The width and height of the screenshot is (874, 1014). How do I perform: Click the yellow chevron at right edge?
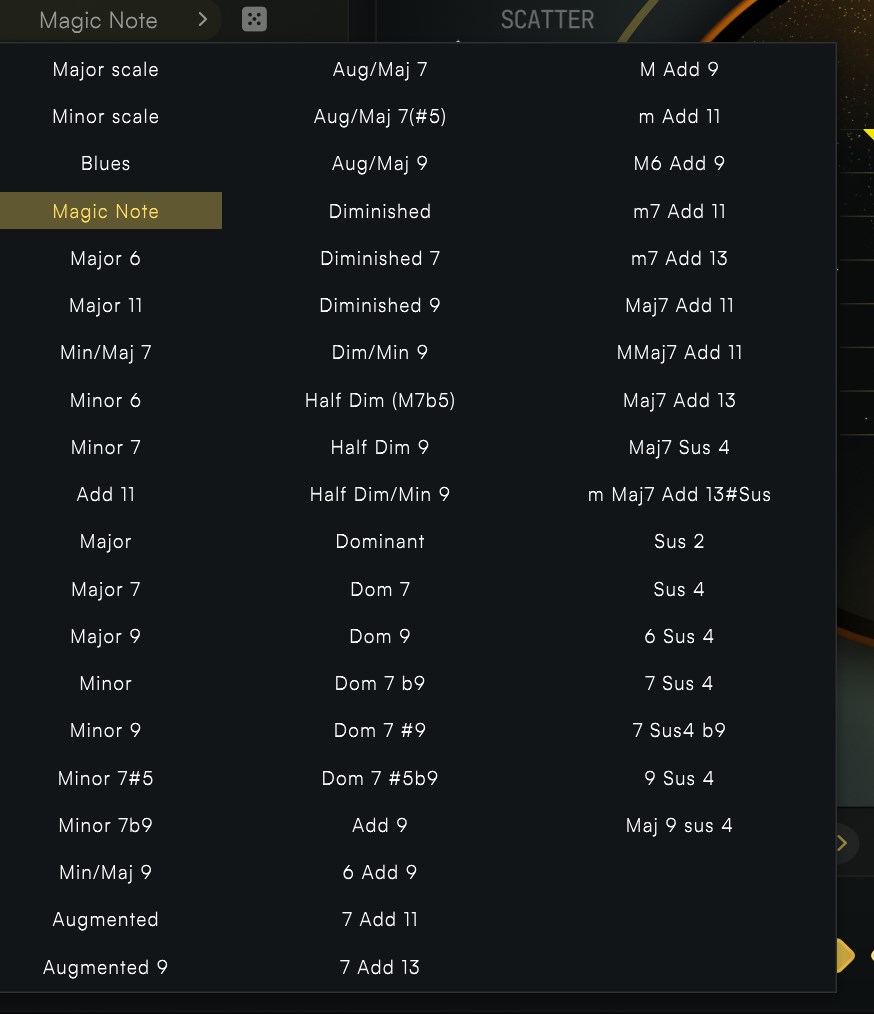pyautogui.click(x=842, y=843)
